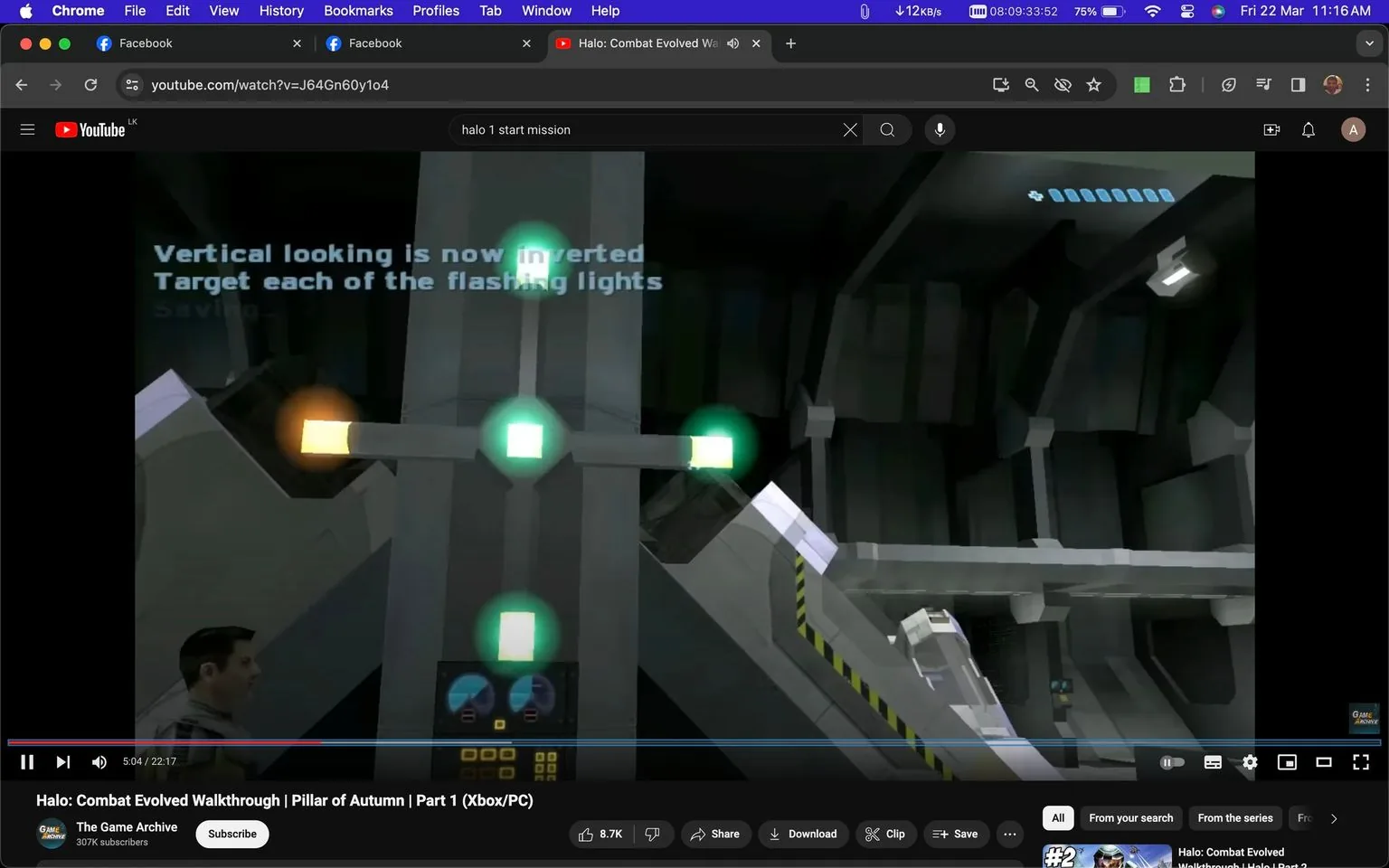Image resolution: width=1389 pixels, height=868 pixels.
Task: Clear the search box with the X
Action: pyautogui.click(x=849, y=129)
